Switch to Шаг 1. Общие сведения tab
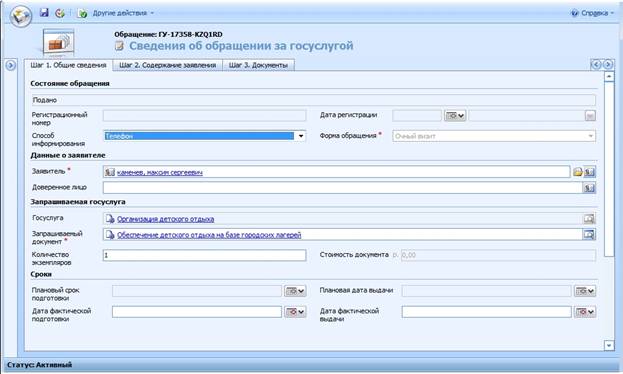 click(x=68, y=65)
